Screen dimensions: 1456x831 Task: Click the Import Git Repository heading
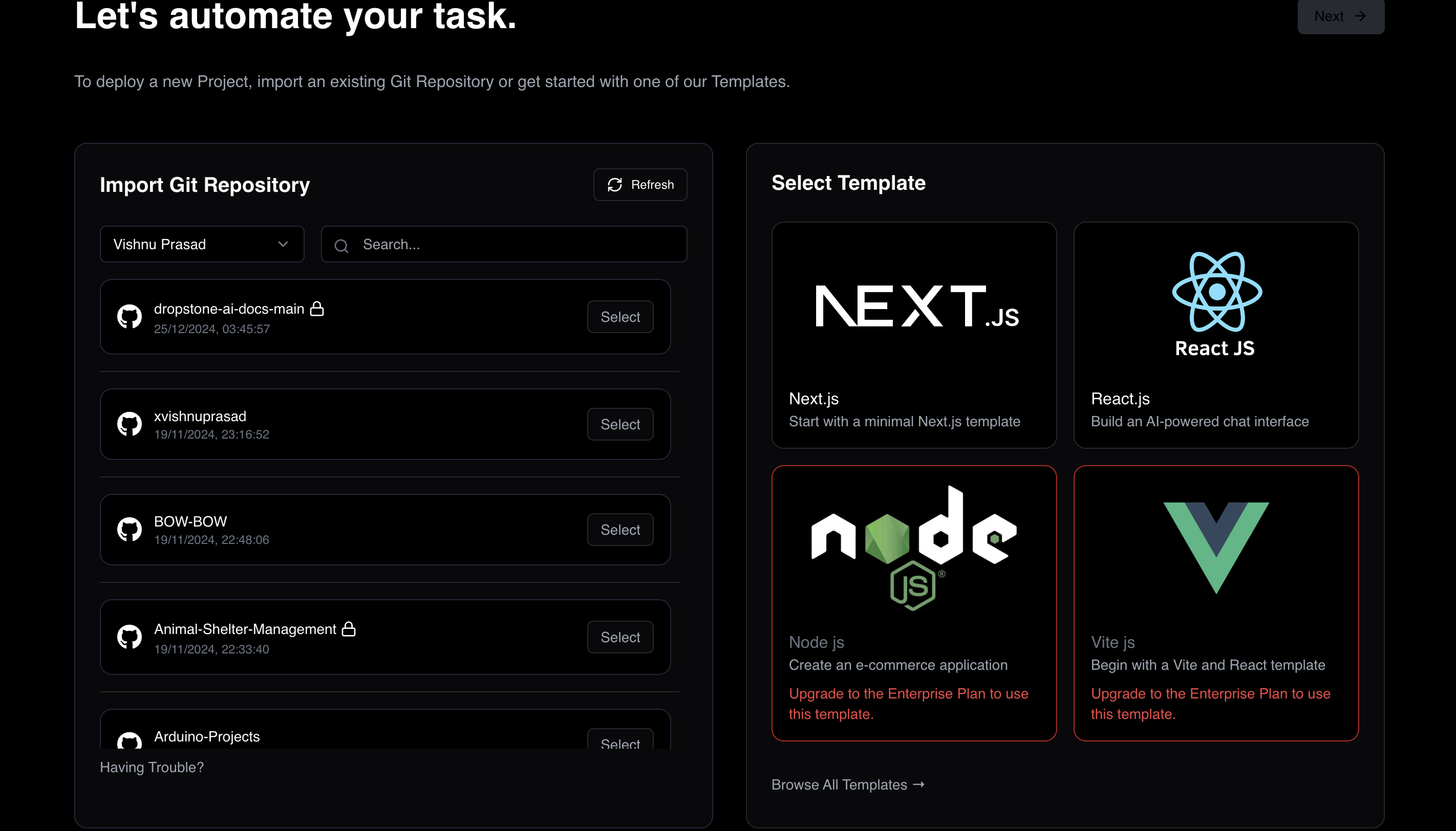(205, 185)
